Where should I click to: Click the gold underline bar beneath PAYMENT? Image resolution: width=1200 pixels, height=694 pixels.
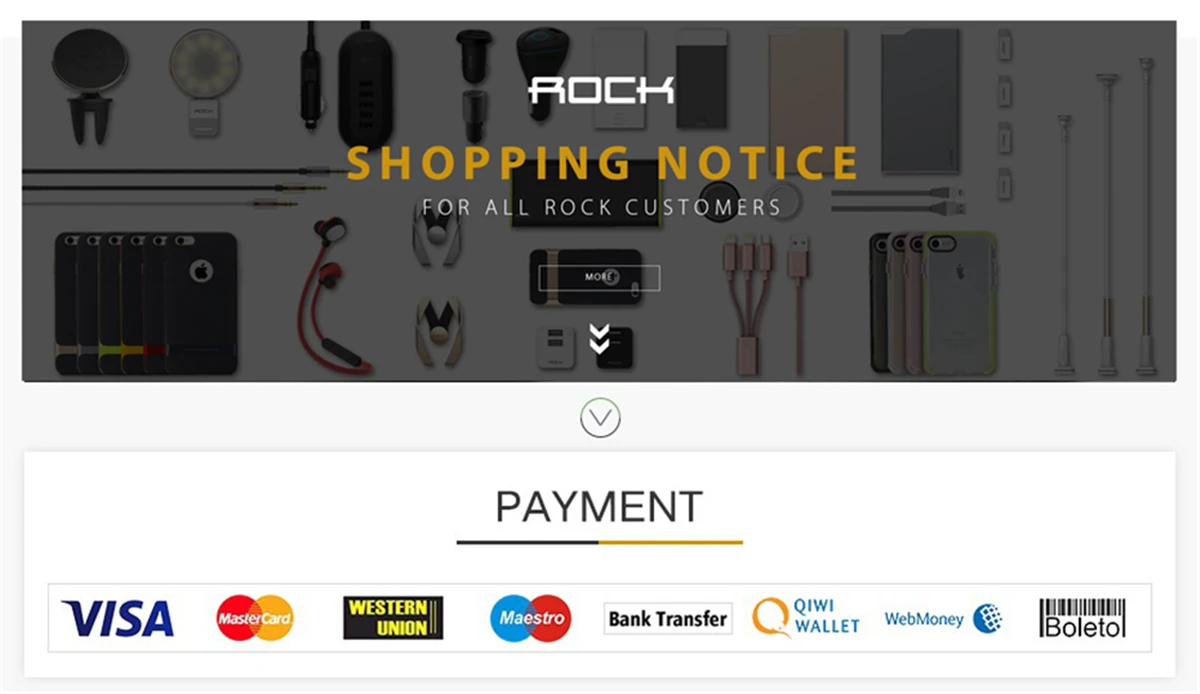coord(671,542)
